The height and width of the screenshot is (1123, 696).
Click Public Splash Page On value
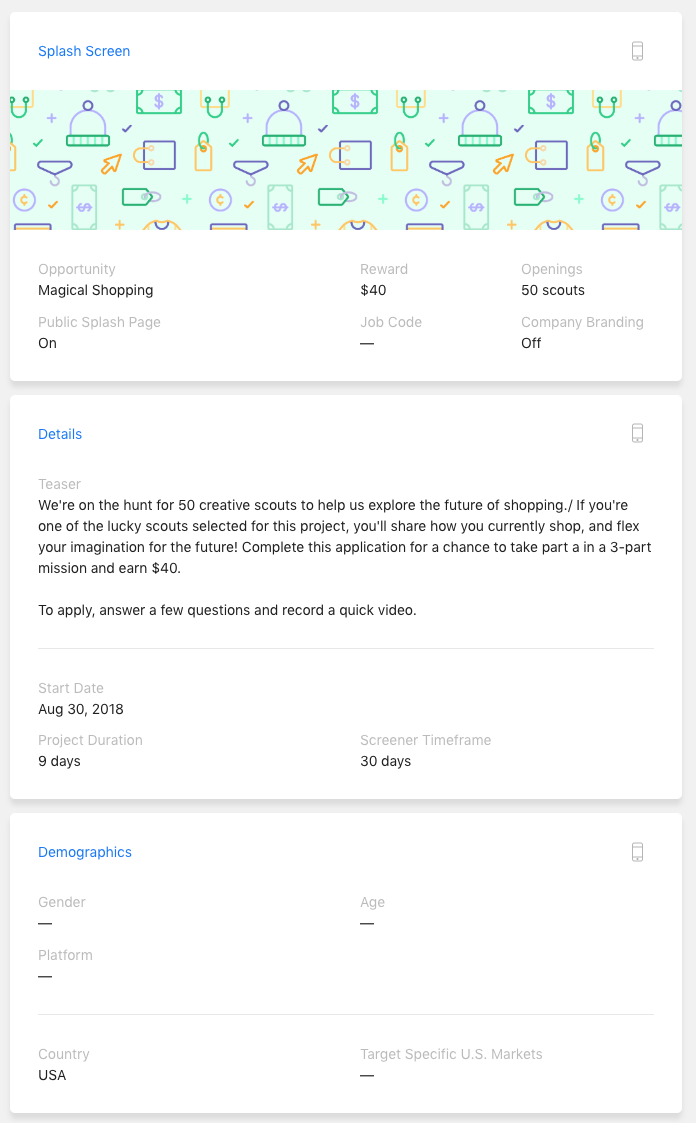(47, 343)
